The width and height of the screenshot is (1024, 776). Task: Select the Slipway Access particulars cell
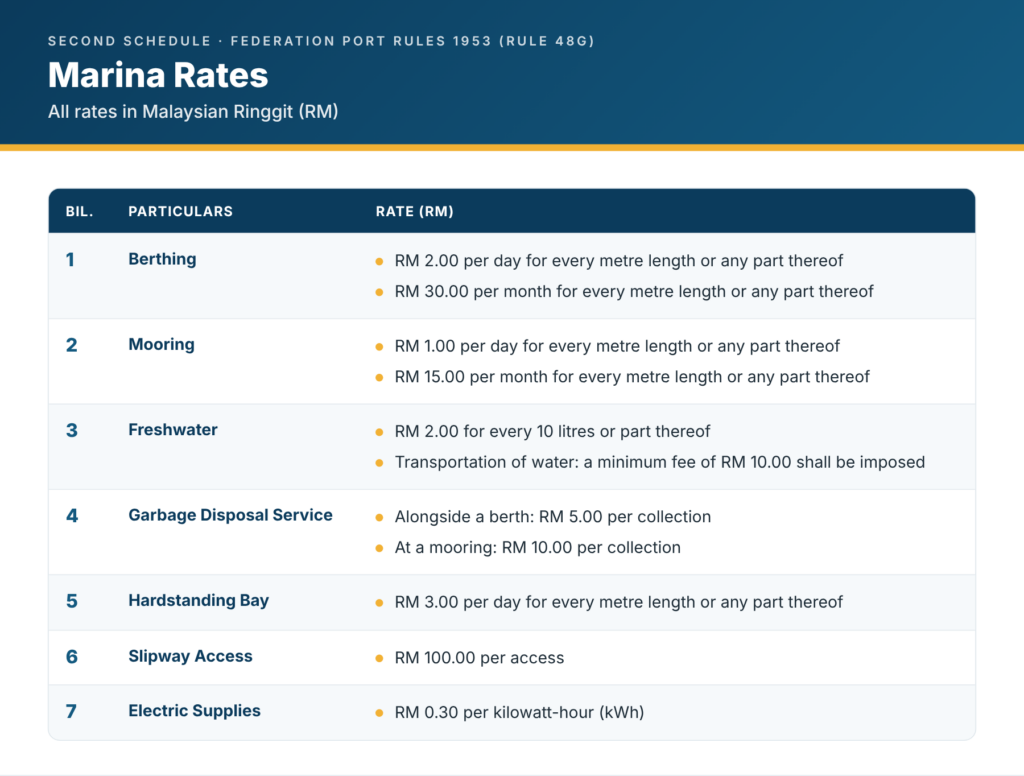190,656
